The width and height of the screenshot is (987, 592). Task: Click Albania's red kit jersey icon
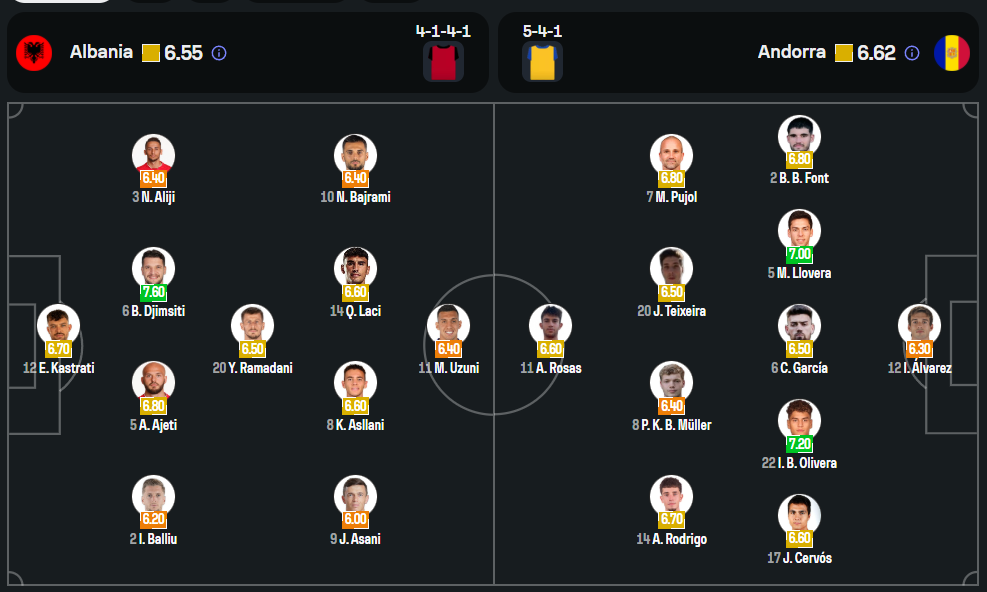point(443,61)
